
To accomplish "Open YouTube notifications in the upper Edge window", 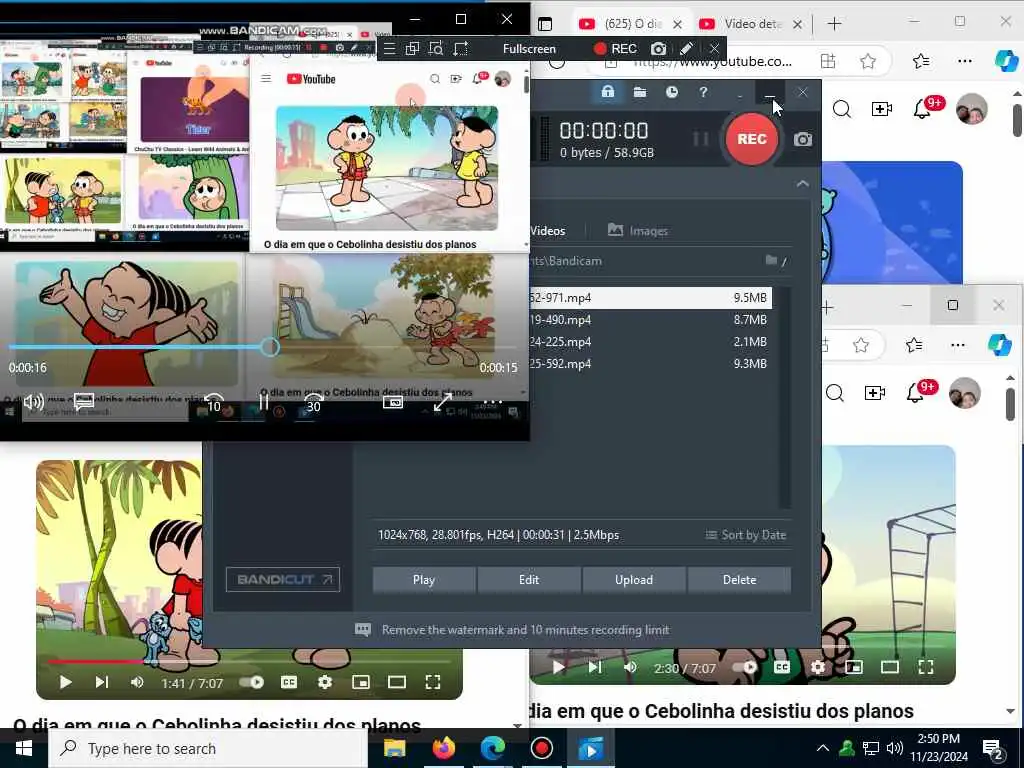I will 922,109.
